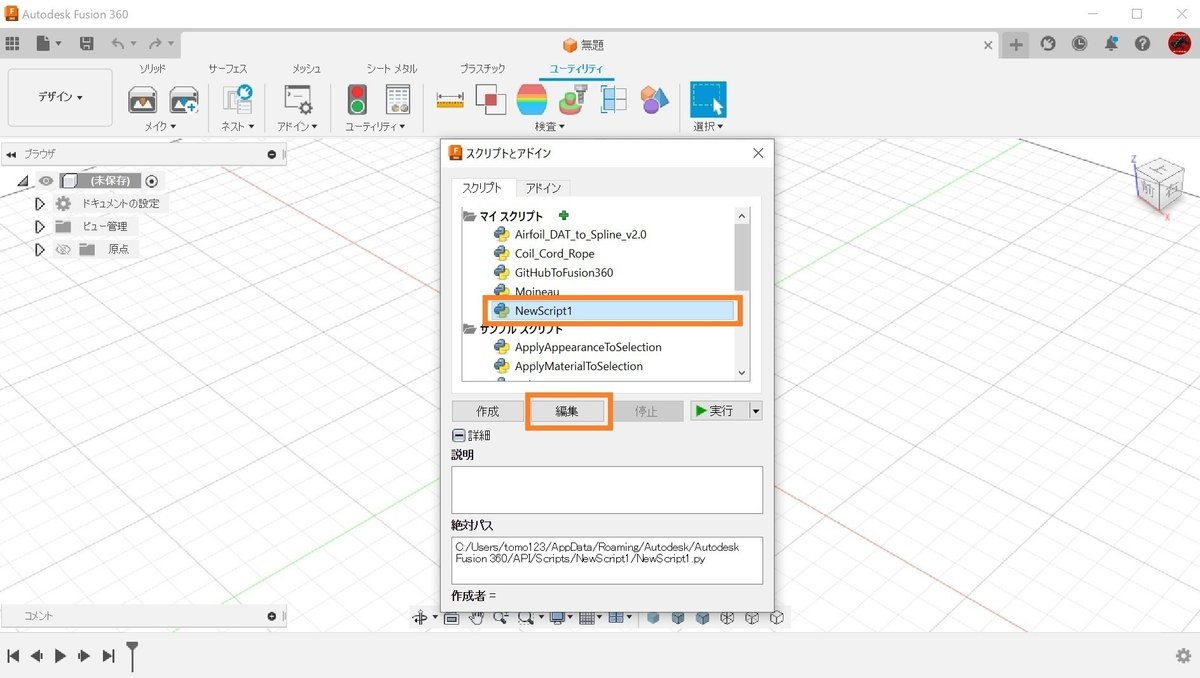Open timeline settings gear
The height and width of the screenshot is (678, 1200).
pyautogui.click(x=1183, y=656)
